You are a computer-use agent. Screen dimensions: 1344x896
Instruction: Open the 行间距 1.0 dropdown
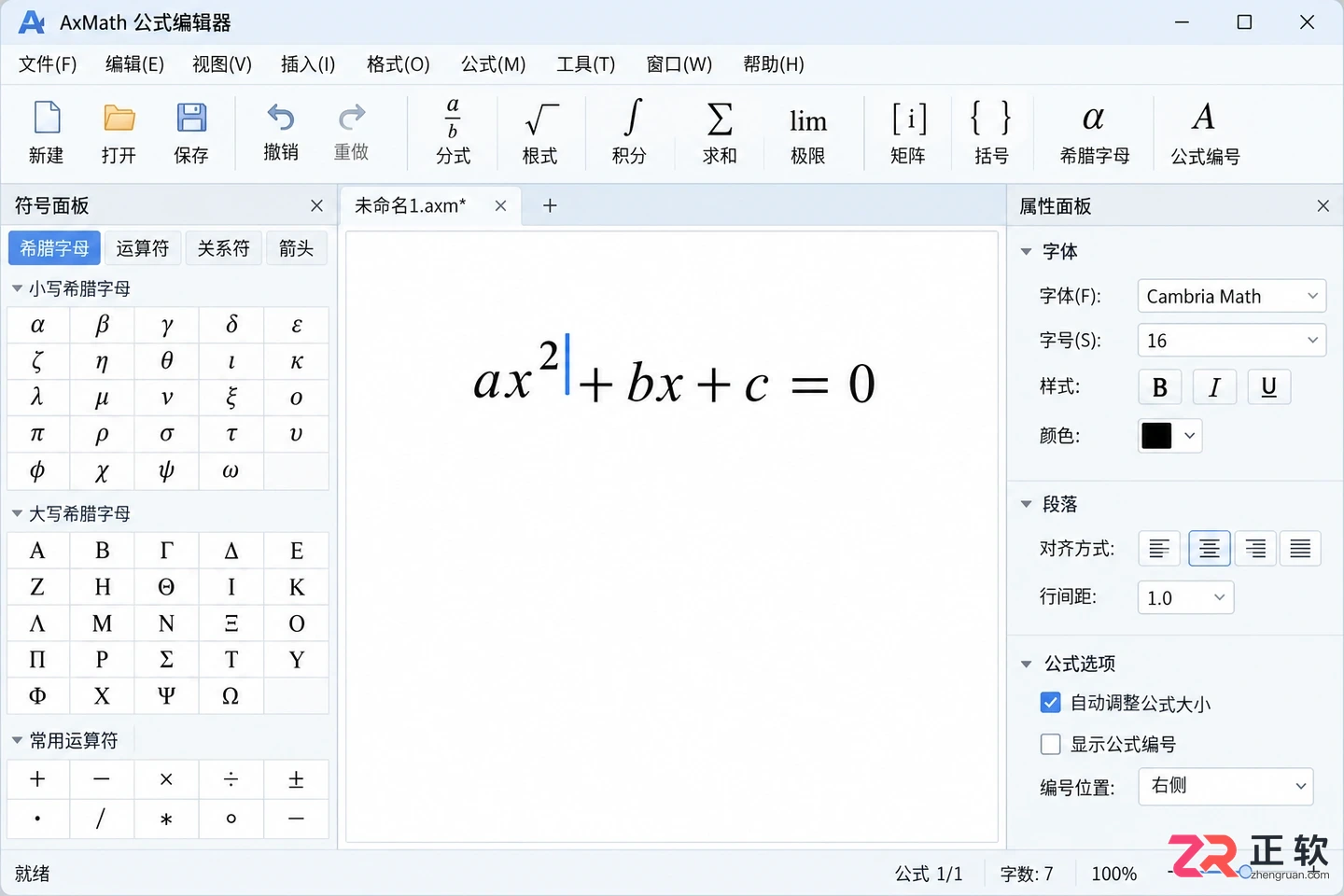pyautogui.click(x=1185, y=597)
